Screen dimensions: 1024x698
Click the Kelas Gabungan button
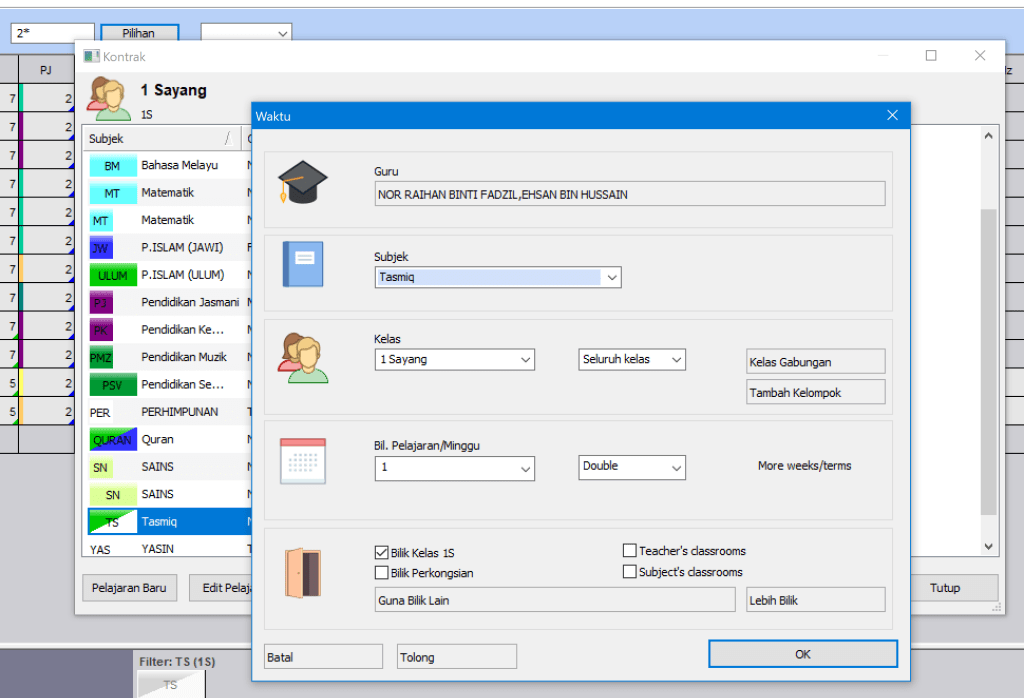pos(815,362)
